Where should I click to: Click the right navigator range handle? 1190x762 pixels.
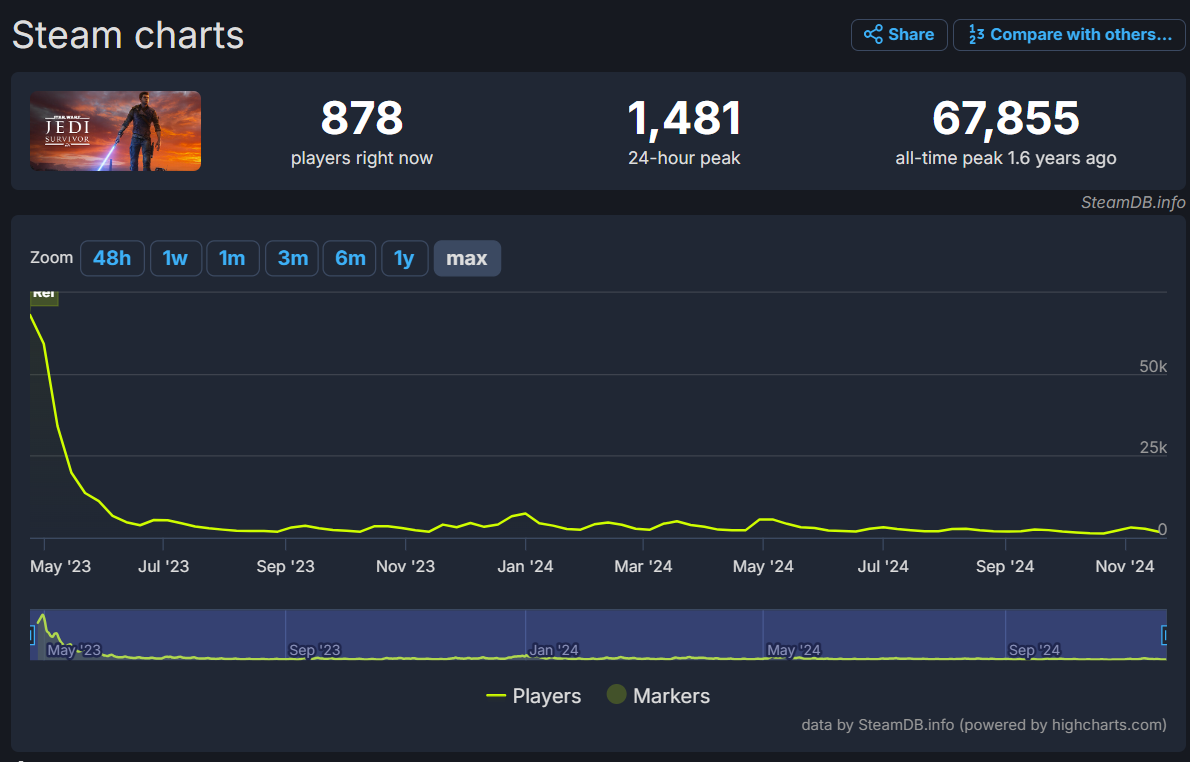(1164, 634)
